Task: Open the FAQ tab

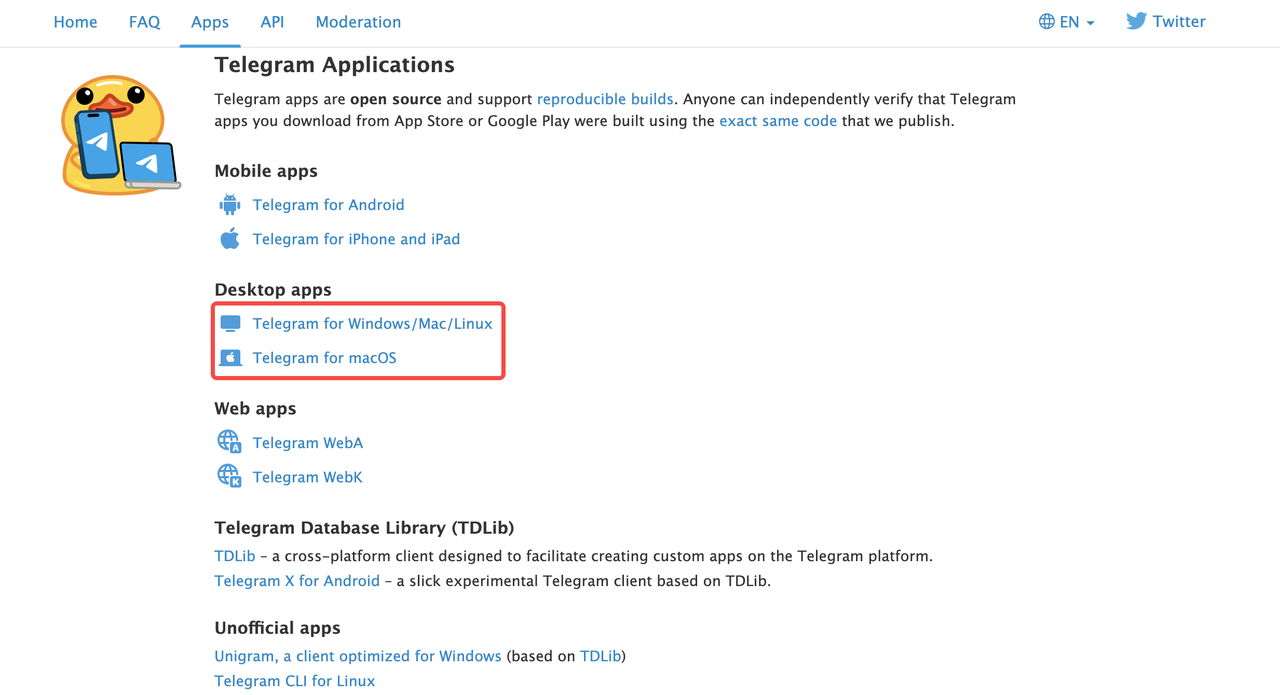Action: [144, 22]
